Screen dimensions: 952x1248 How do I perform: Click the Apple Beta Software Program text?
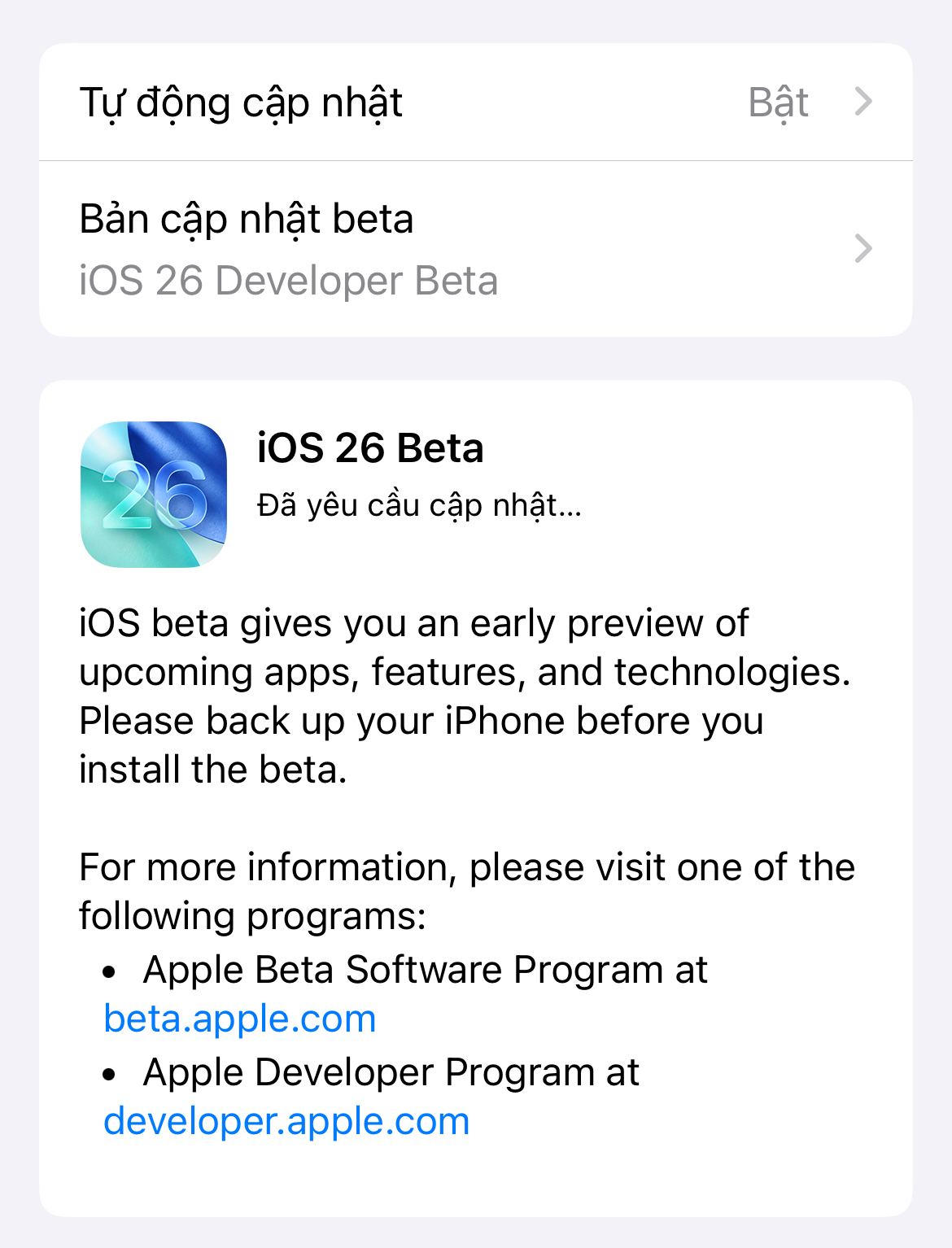point(425,970)
